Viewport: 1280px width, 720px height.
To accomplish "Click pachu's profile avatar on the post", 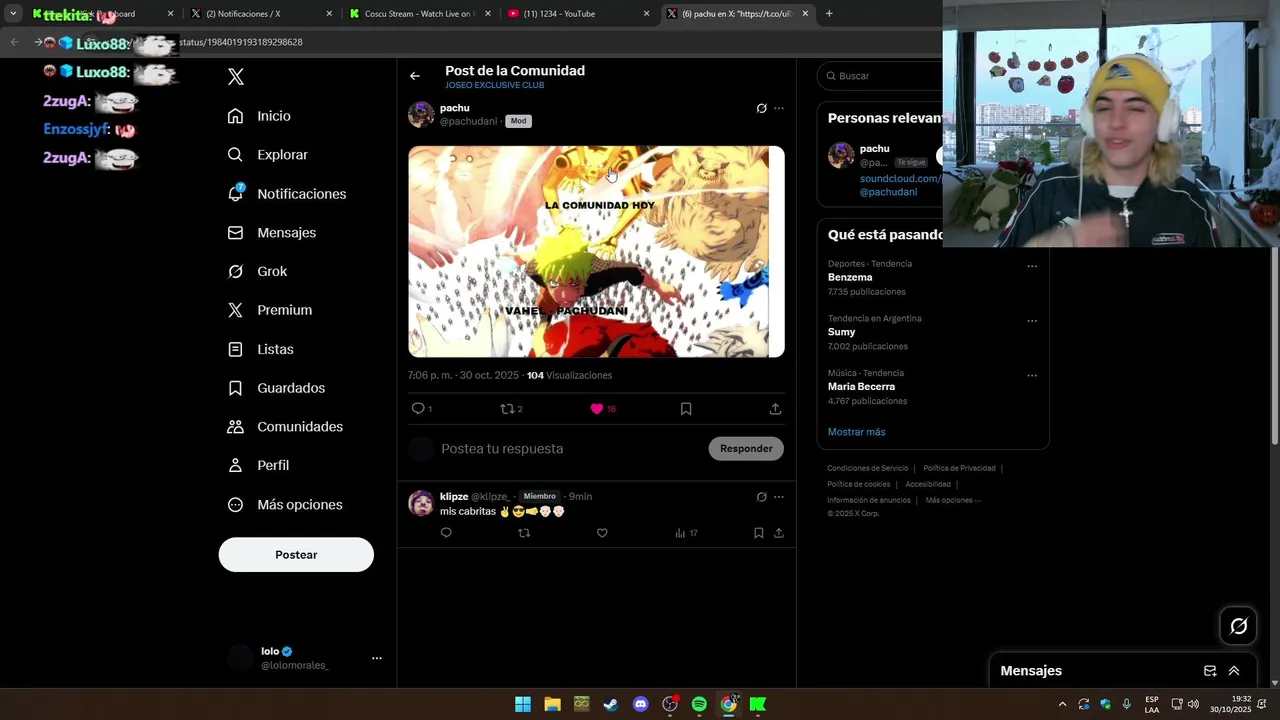I will [x=421, y=114].
